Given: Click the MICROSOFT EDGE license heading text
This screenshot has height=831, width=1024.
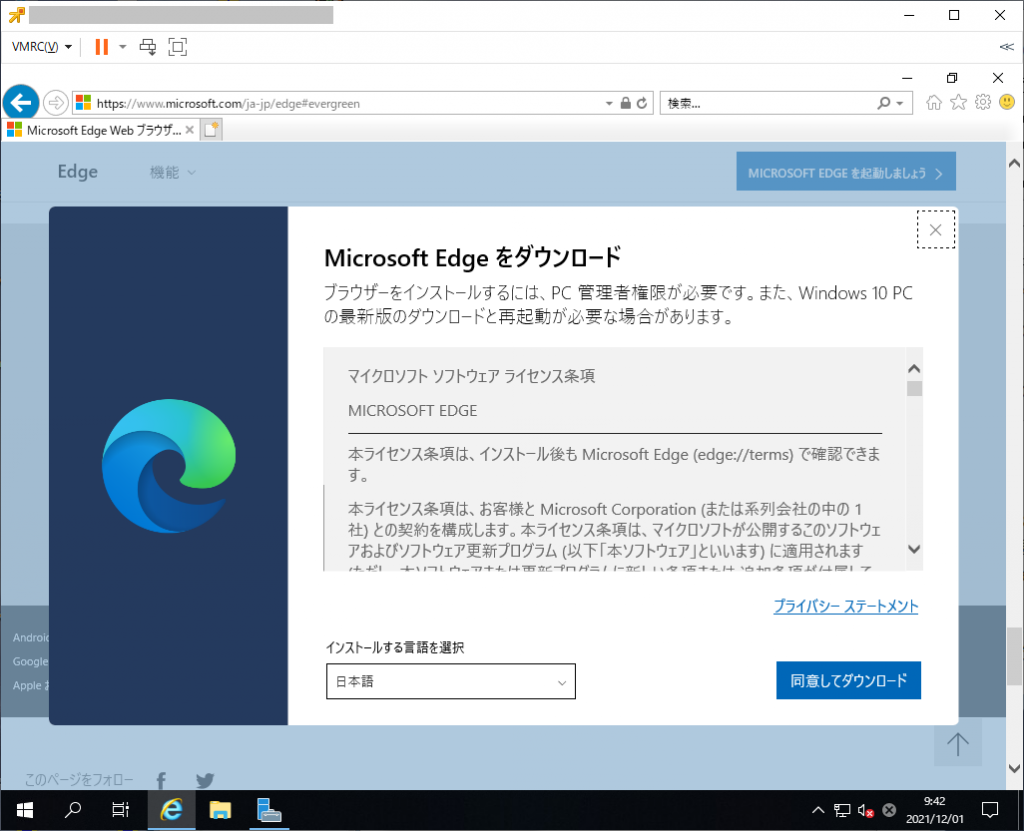Looking at the screenshot, I should pos(412,410).
